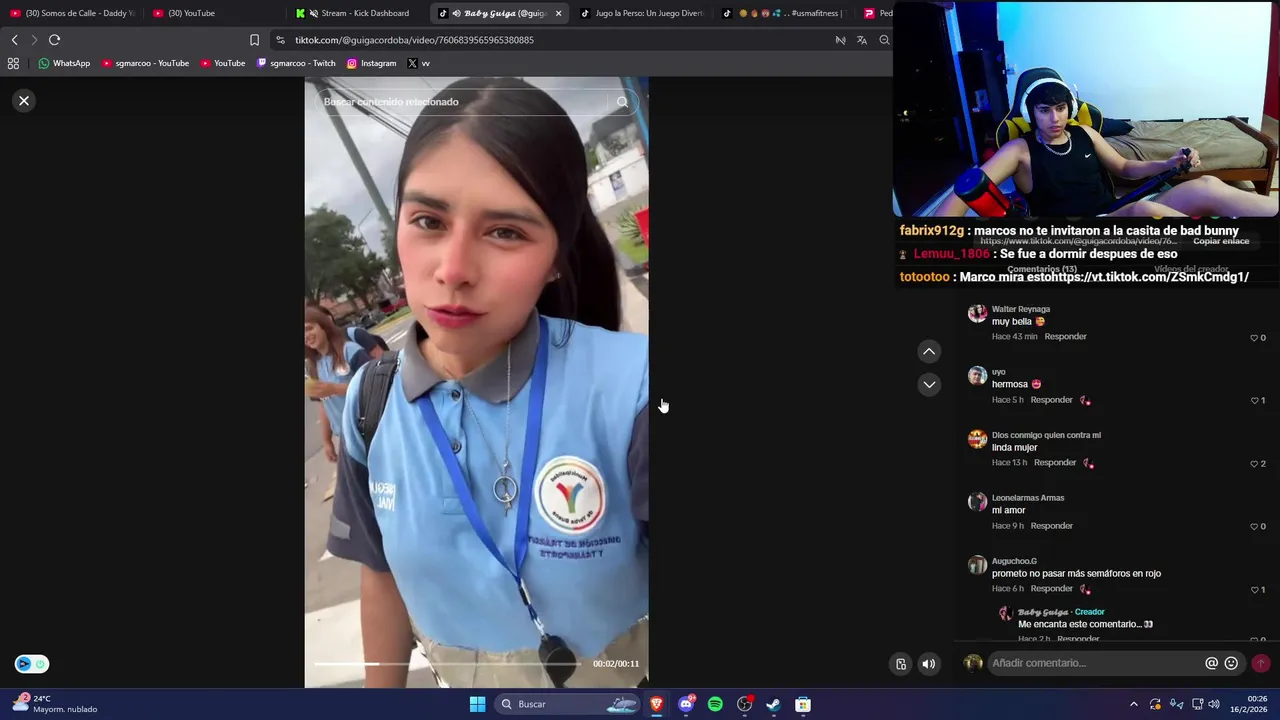1280x720 pixels.
Task: Open uyo's profile avatar
Action: click(x=977, y=377)
